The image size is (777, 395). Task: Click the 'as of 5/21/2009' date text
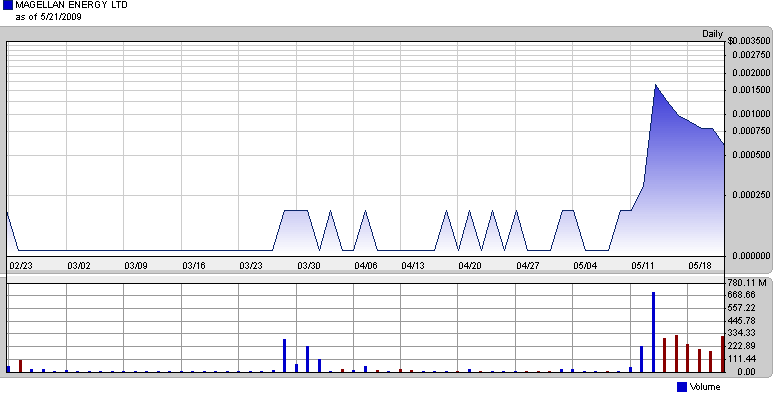click(x=48, y=17)
